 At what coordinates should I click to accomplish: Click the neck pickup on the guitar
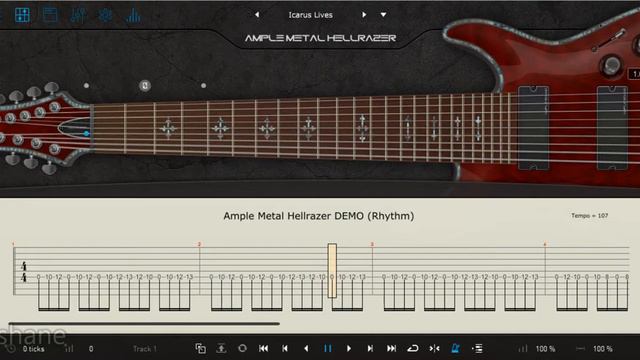click(x=533, y=128)
